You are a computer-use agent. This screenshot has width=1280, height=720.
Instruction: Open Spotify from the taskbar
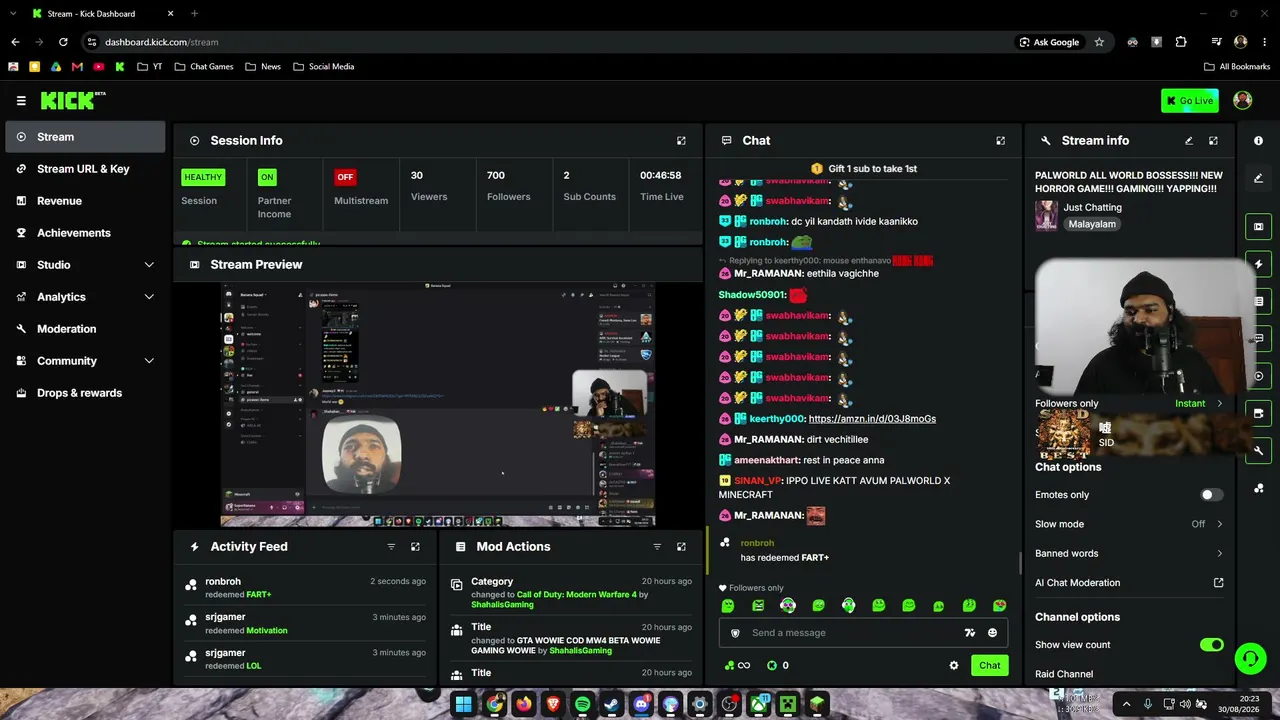582,704
